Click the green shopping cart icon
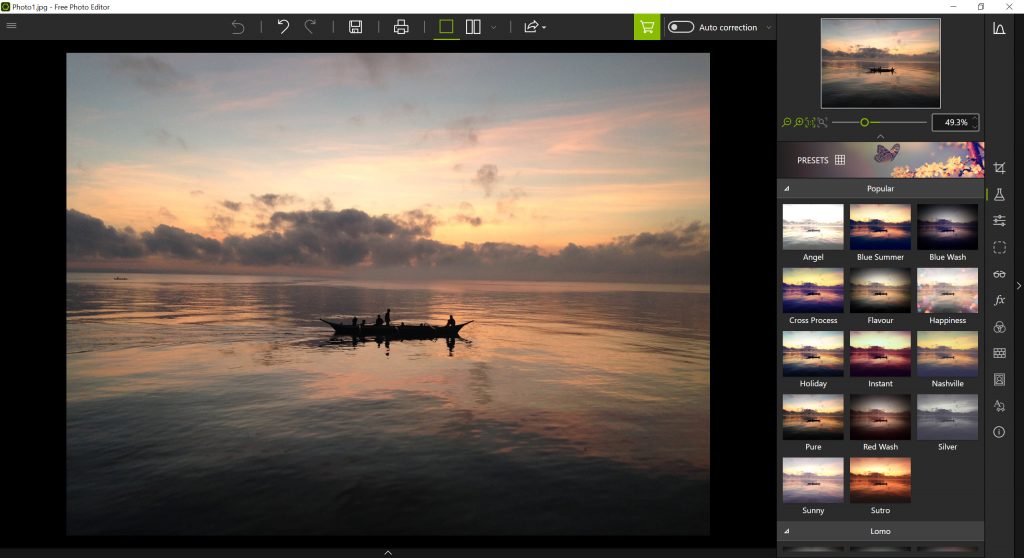 647,27
